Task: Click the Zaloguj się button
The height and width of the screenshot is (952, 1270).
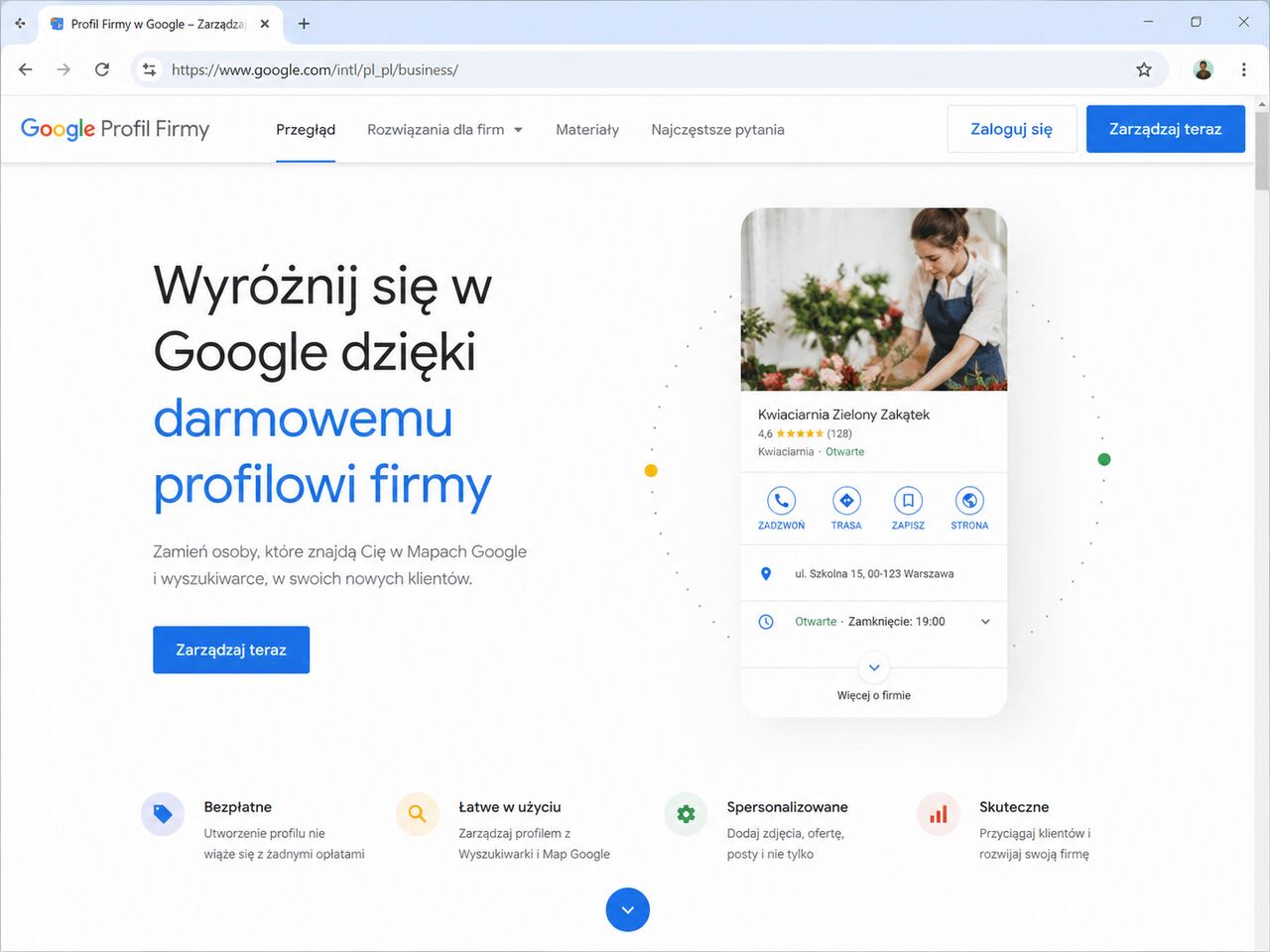Action: (x=1012, y=129)
